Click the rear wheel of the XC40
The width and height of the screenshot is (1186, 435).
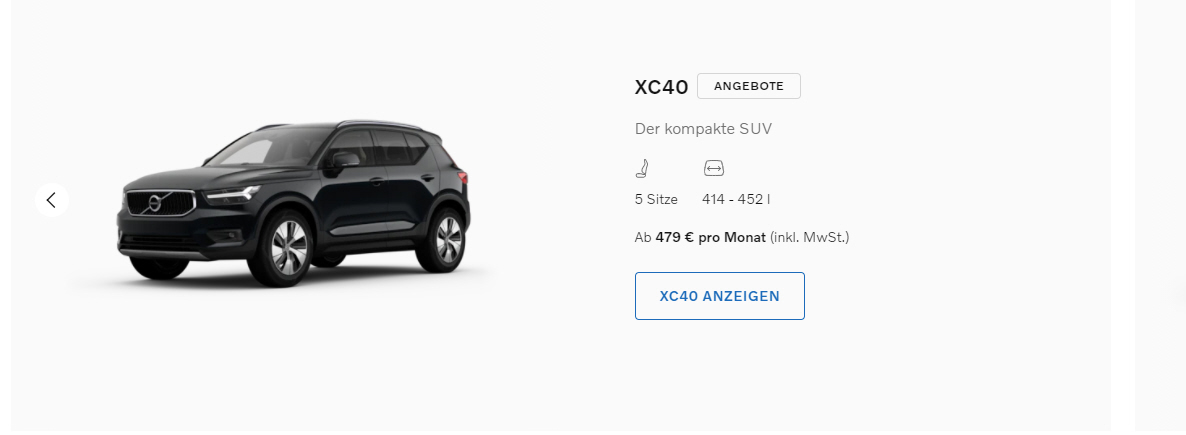pos(446,239)
